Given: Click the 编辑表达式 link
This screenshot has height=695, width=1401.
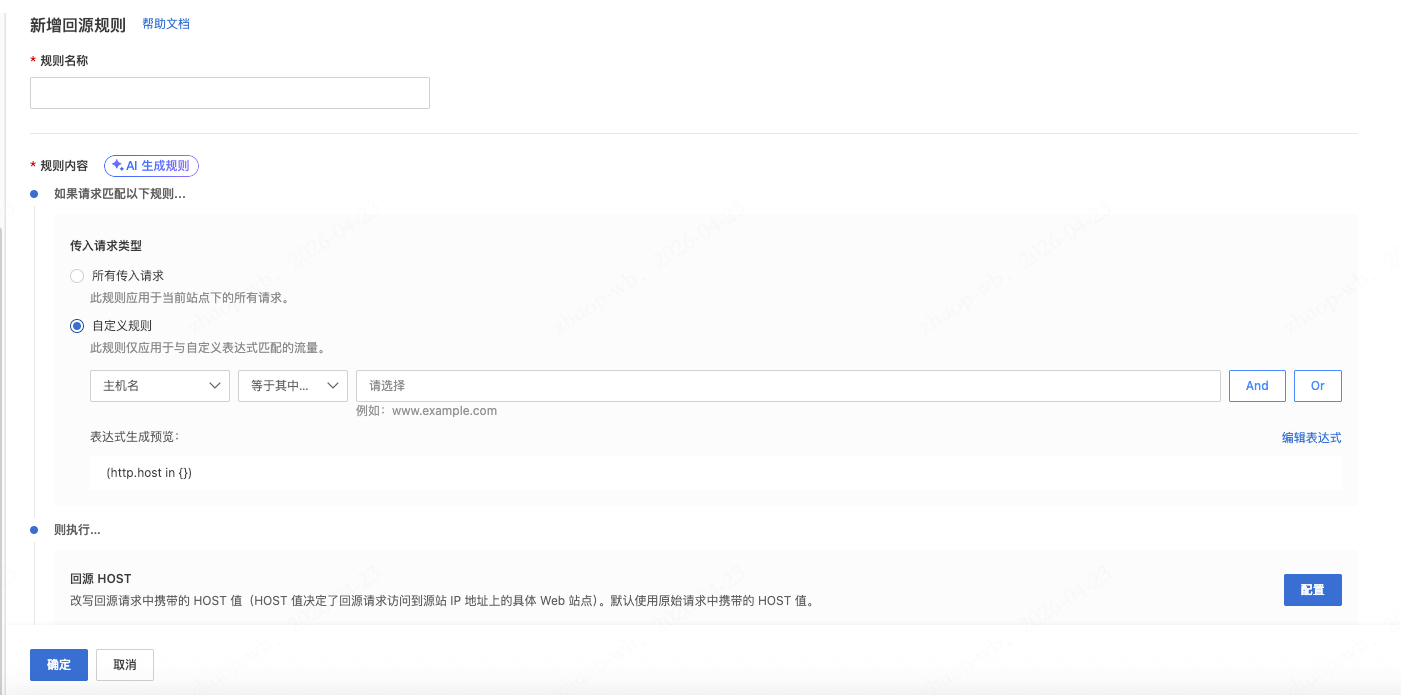Looking at the screenshot, I should pos(1311,438).
